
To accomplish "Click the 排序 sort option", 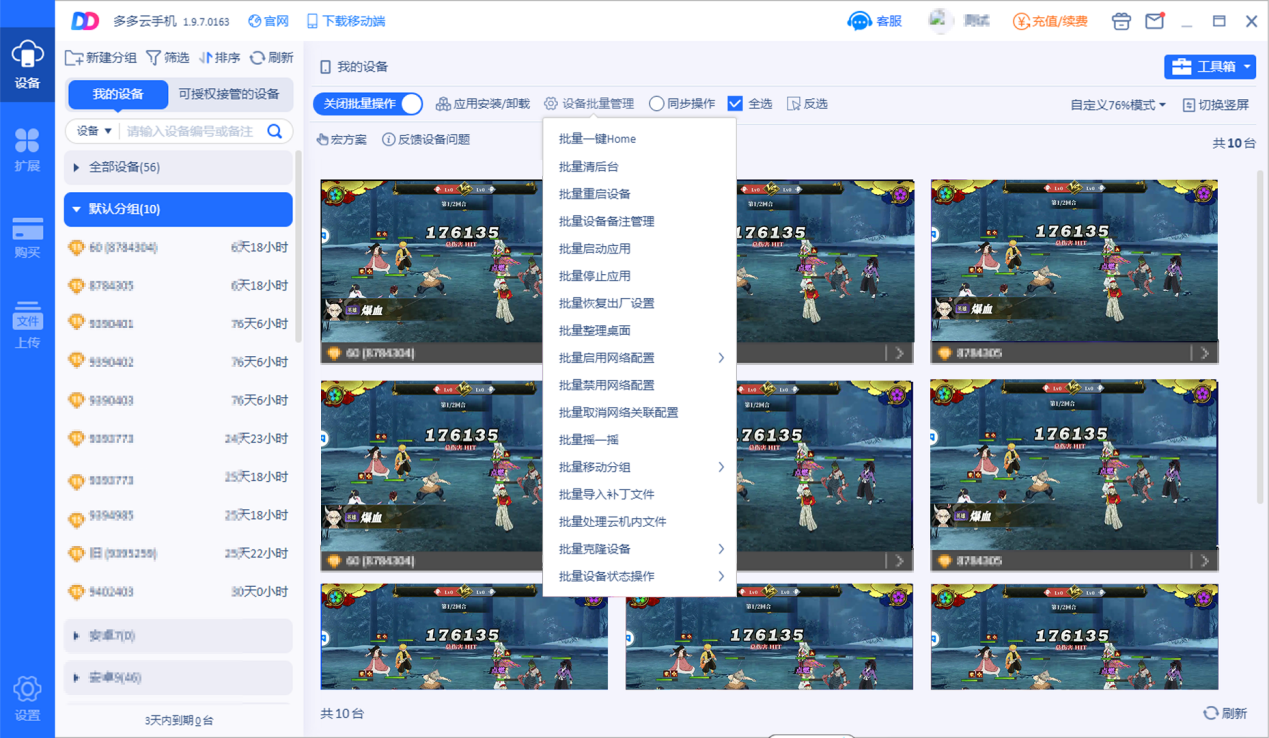I will tap(220, 58).
